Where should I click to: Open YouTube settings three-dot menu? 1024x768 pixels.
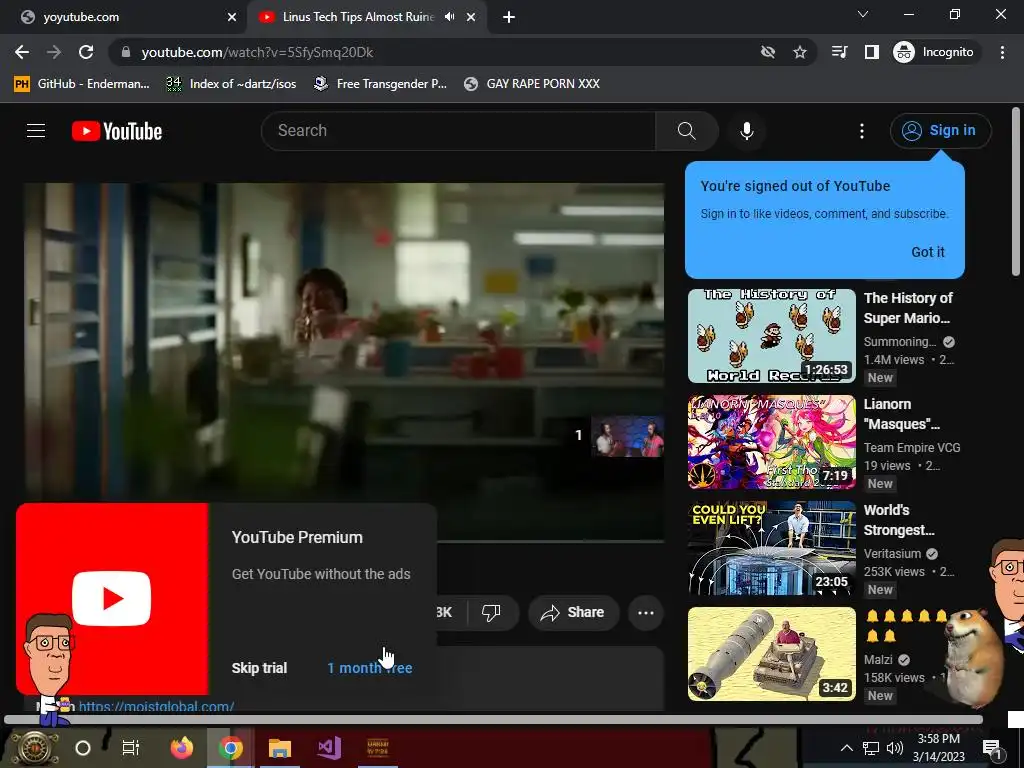pos(861,131)
